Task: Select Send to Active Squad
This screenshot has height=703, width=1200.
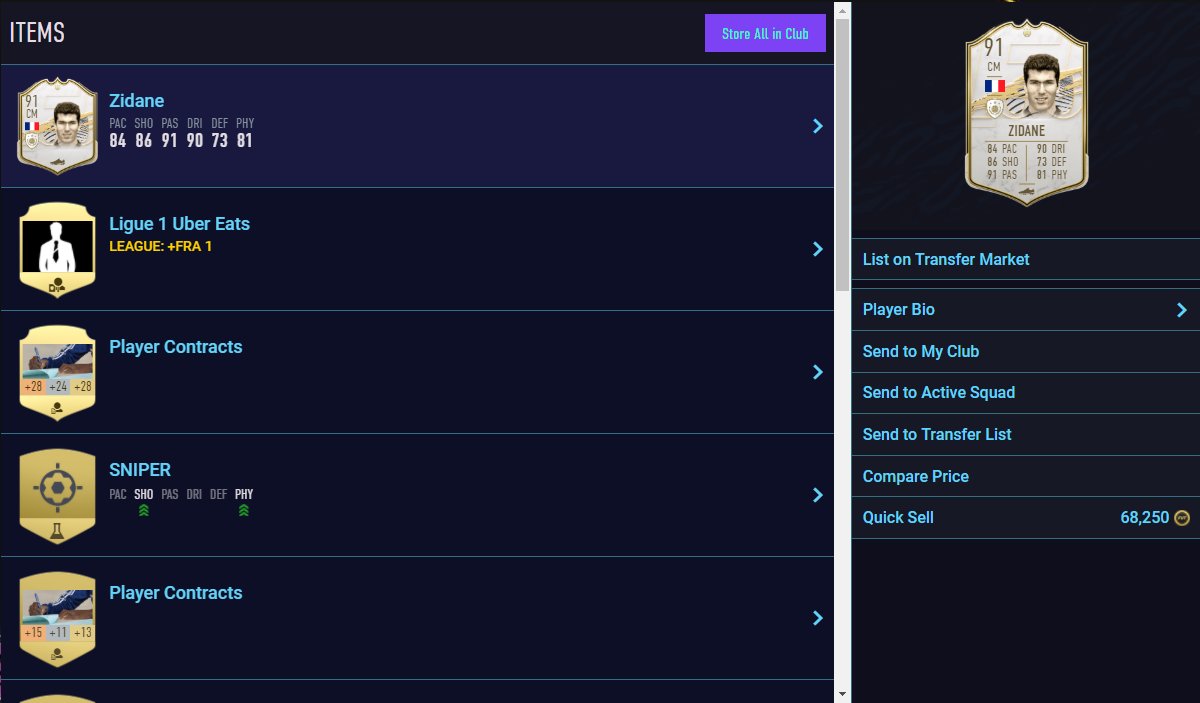Action: pyautogui.click(x=1025, y=393)
